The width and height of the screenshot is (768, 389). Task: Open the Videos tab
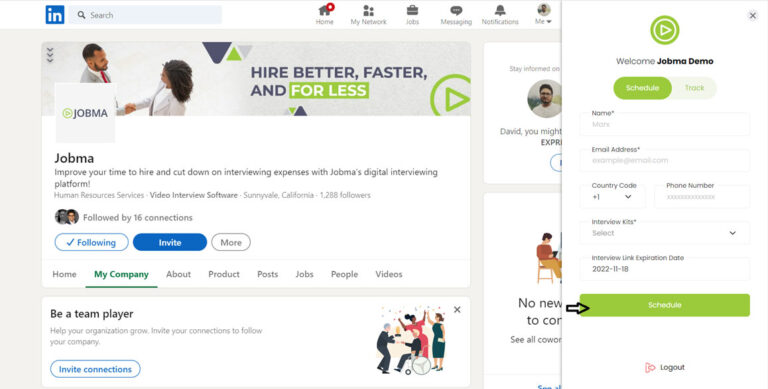[389, 274]
